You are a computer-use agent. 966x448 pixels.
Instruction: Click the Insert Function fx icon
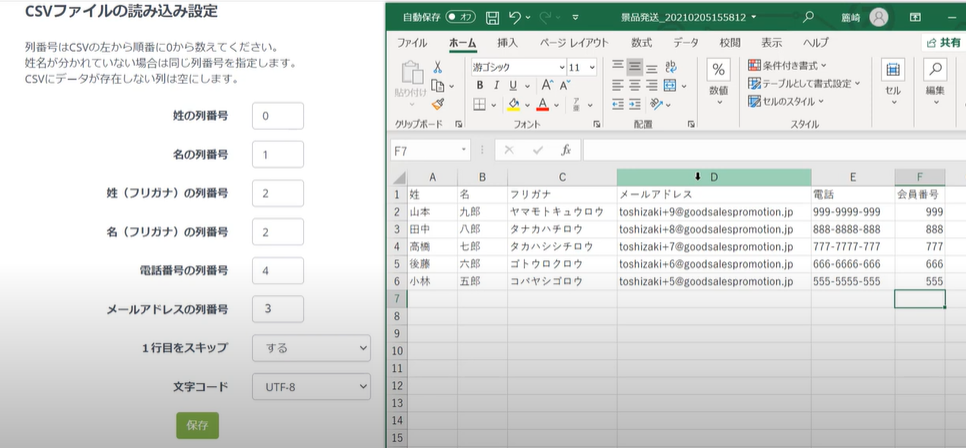tap(566, 150)
